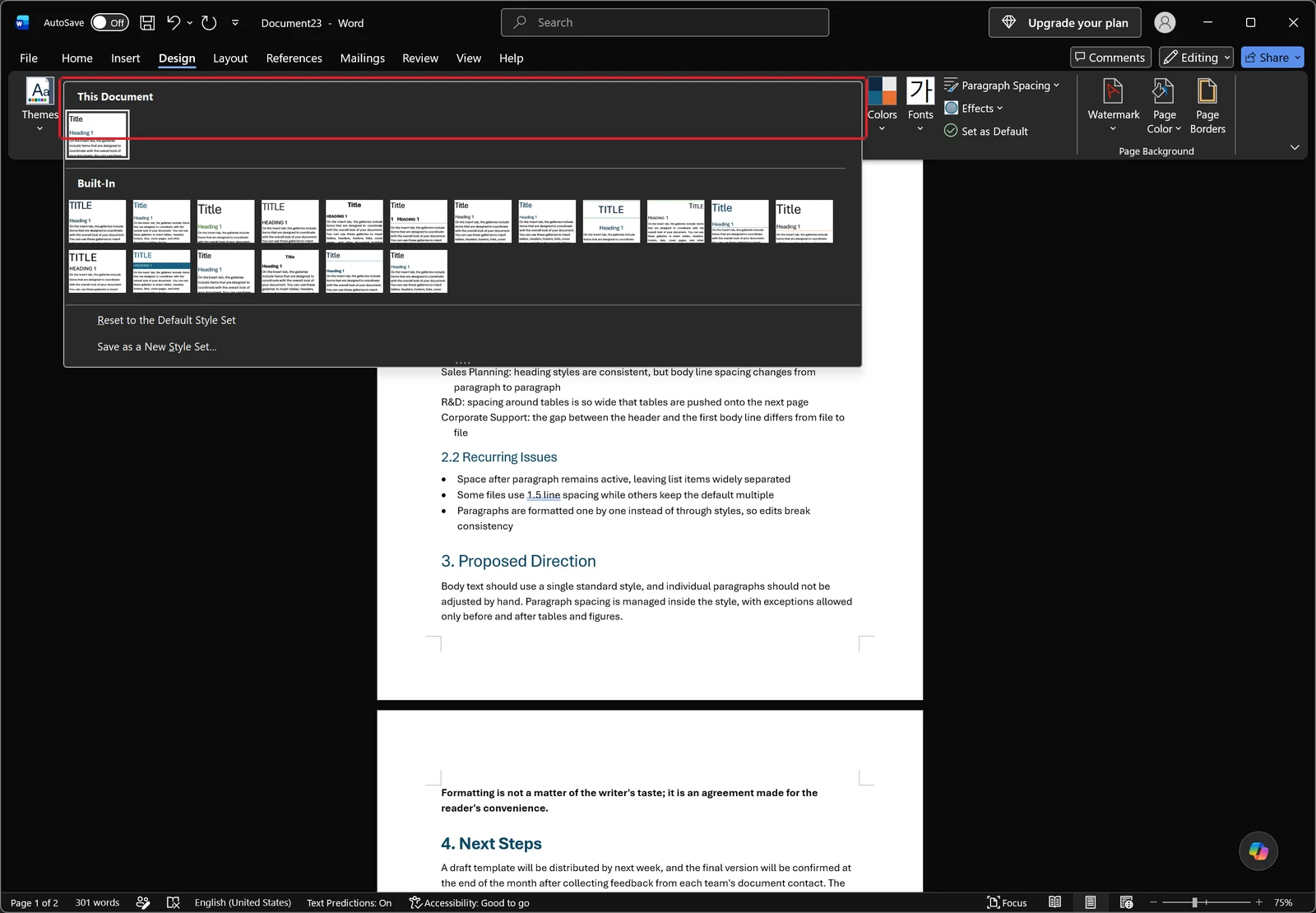The width and height of the screenshot is (1316, 913).
Task: Switch to the References tab
Action: point(294,58)
